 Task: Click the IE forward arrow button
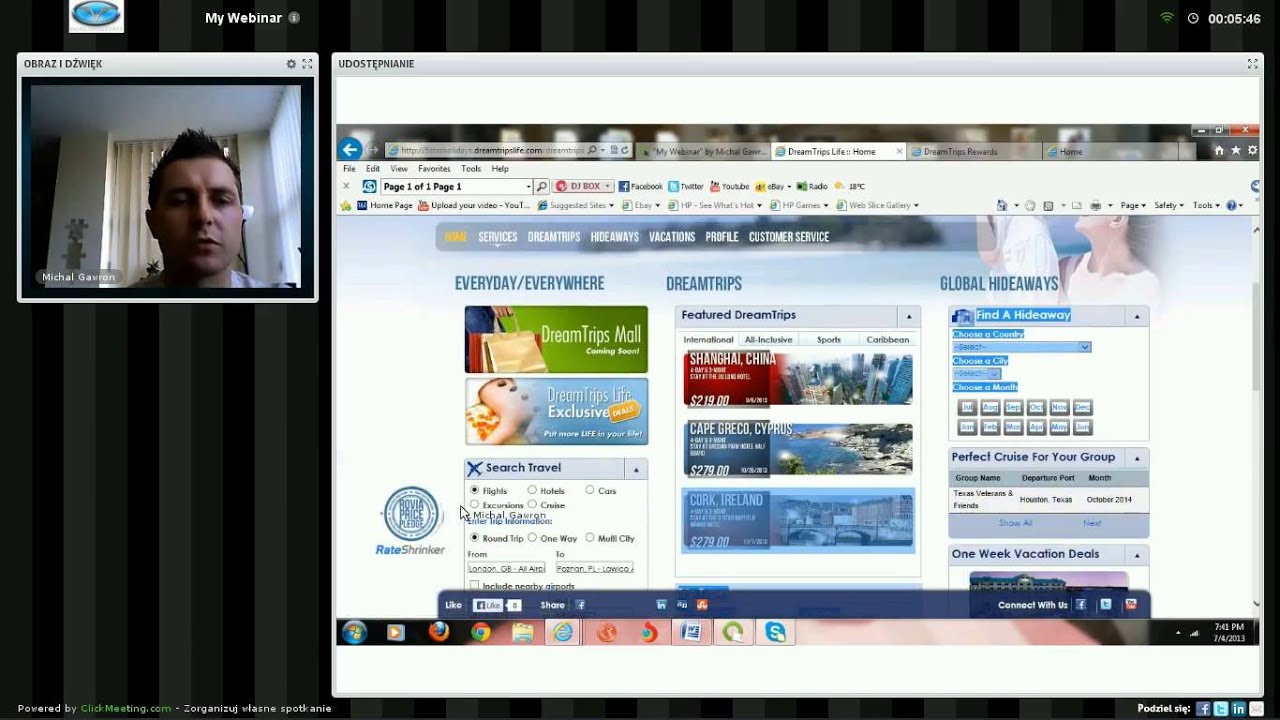(373, 150)
